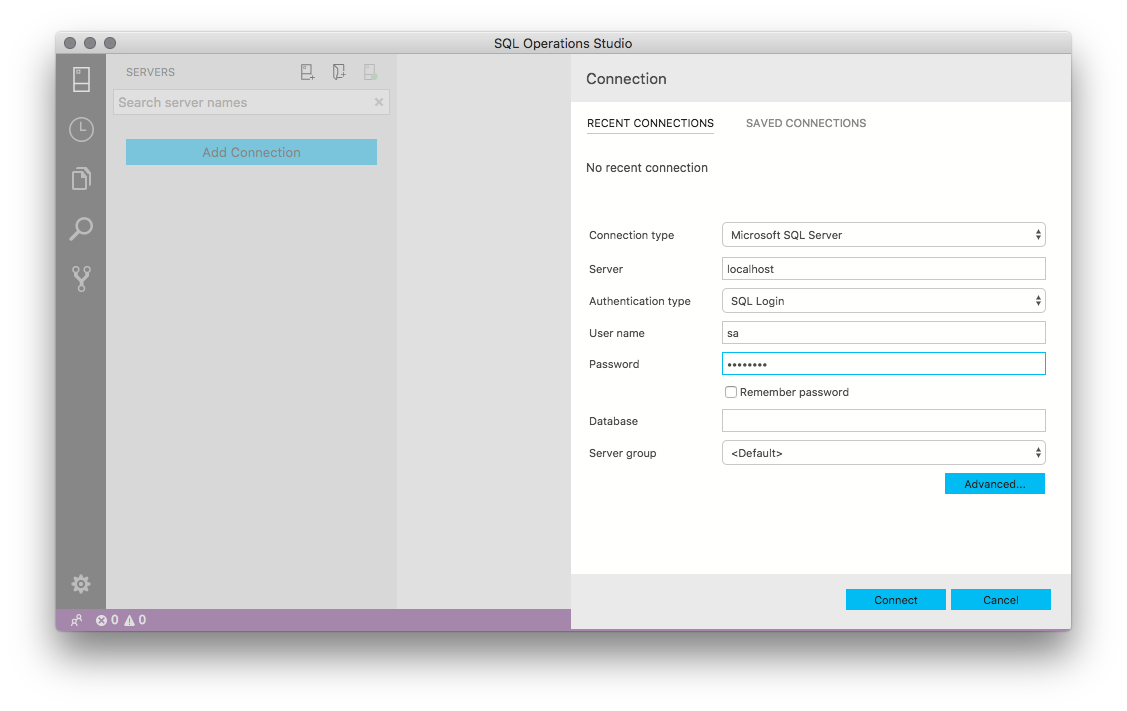Open the Connection type dropdown
Image resolution: width=1127 pixels, height=711 pixels.
[x=883, y=235]
